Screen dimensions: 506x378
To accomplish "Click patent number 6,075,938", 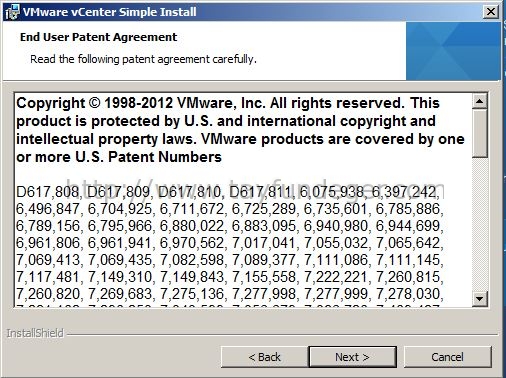I will (332, 192).
